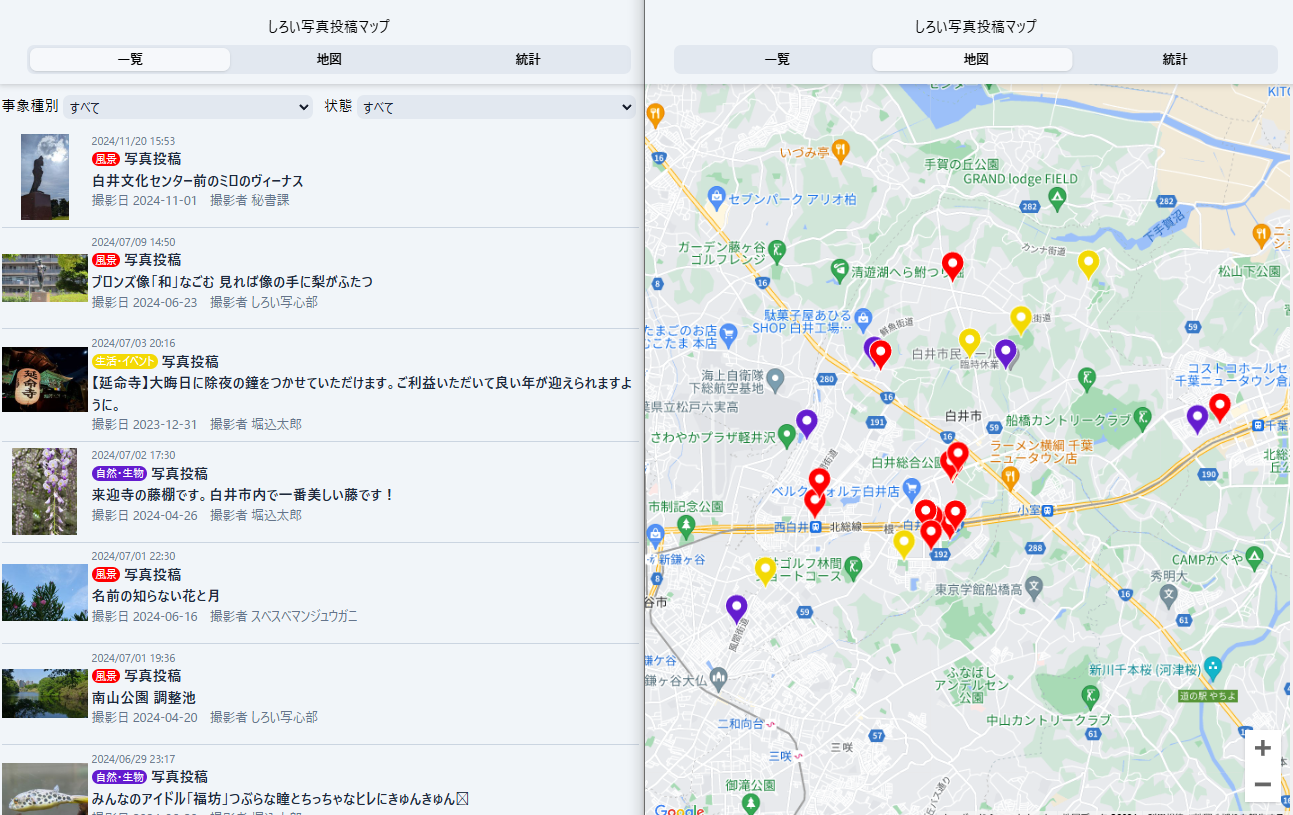1293x815 pixels.
Task: Open 統計 tab in left panel
Action: [x=528, y=59]
